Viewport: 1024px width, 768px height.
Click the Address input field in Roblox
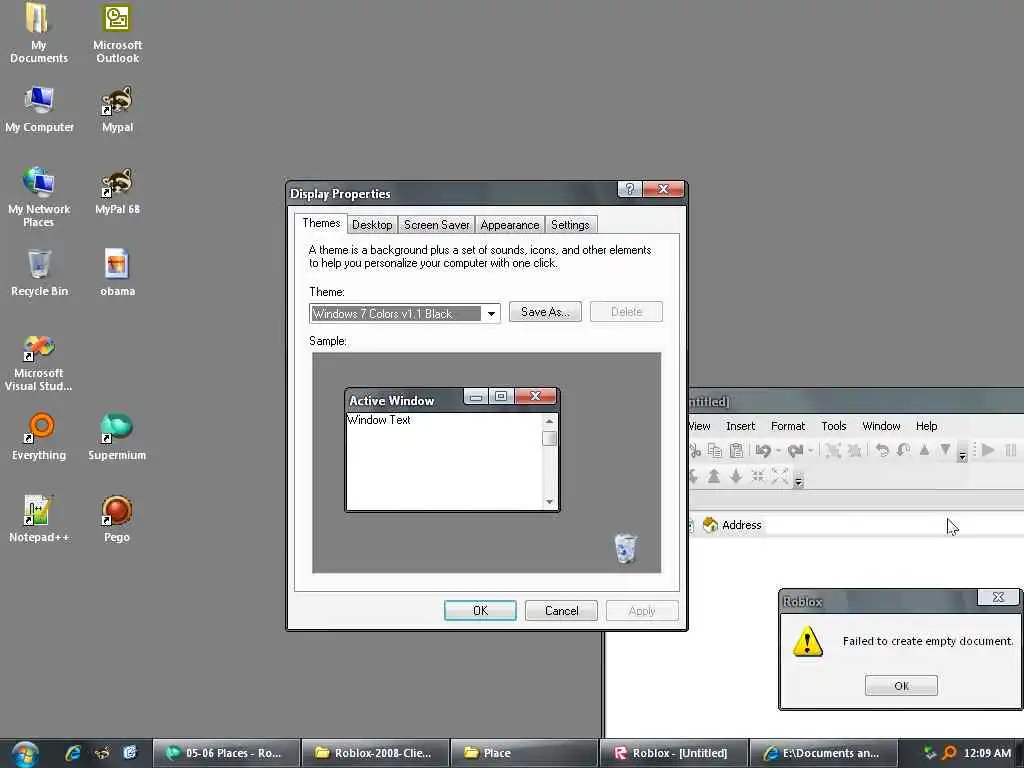(895, 525)
